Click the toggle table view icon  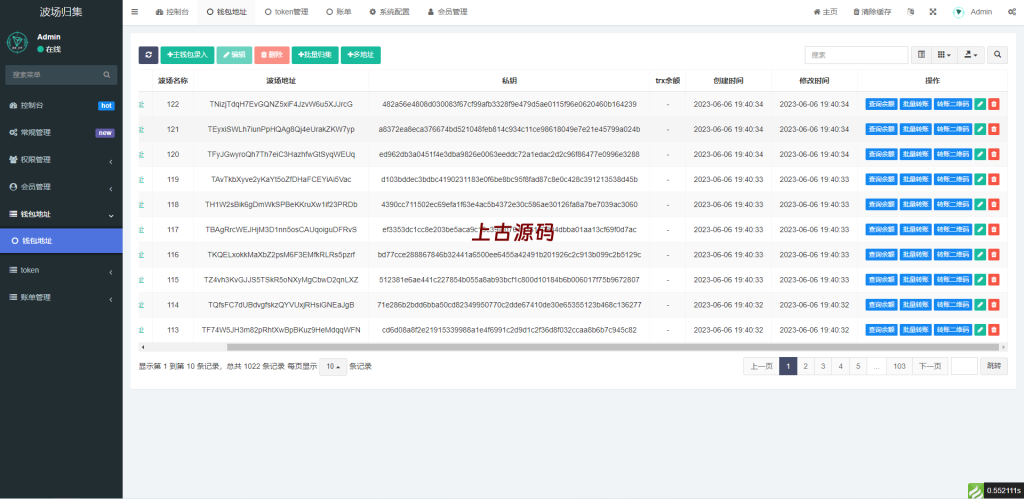coord(921,56)
